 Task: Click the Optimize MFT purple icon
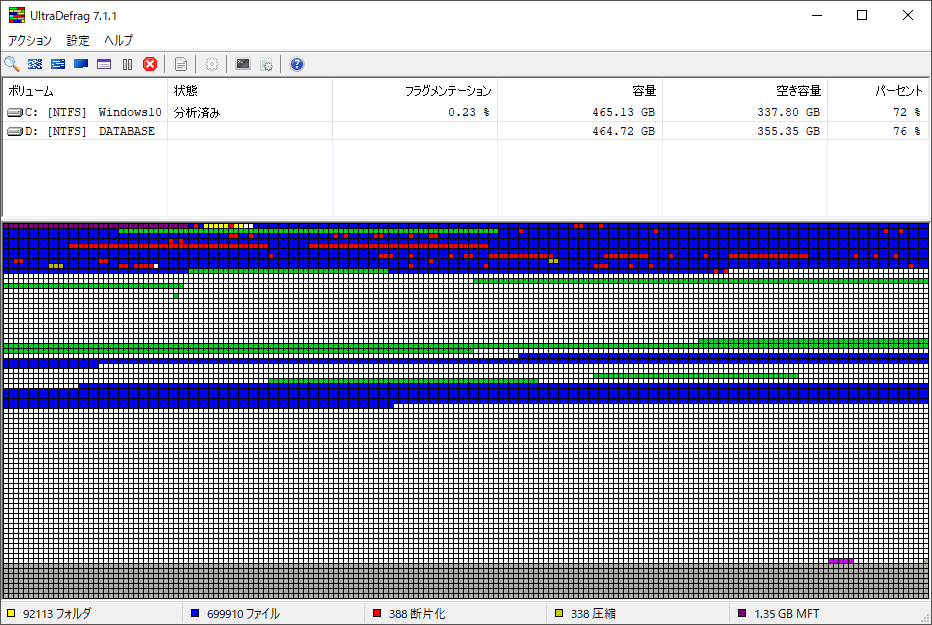[x=104, y=64]
